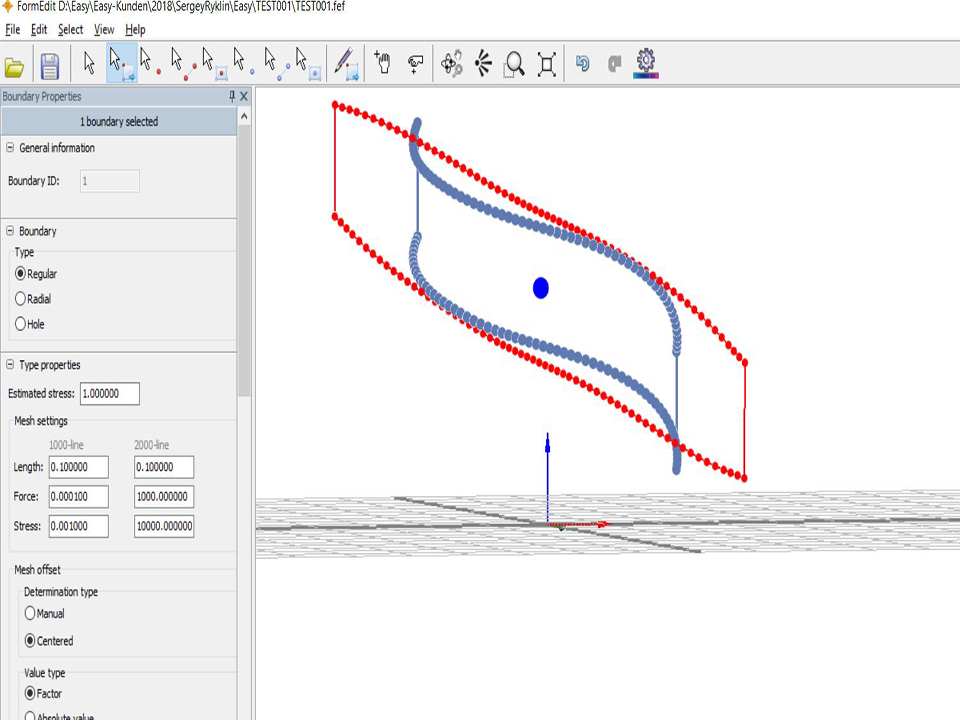The width and height of the screenshot is (960, 720).
Task: Collapse the General information section
Action: tap(10, 148)
